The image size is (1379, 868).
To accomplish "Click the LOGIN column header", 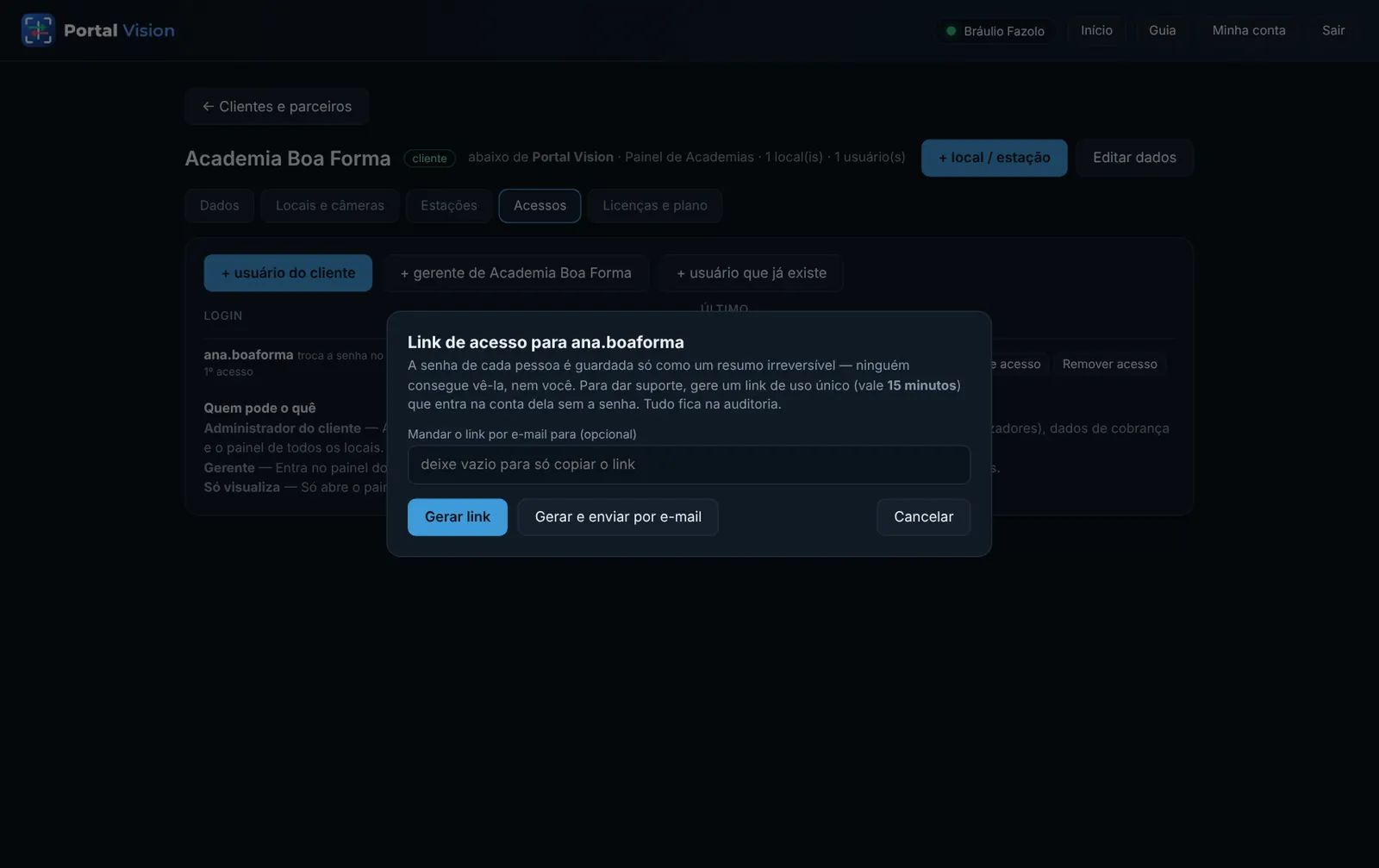I will (222, 316).
